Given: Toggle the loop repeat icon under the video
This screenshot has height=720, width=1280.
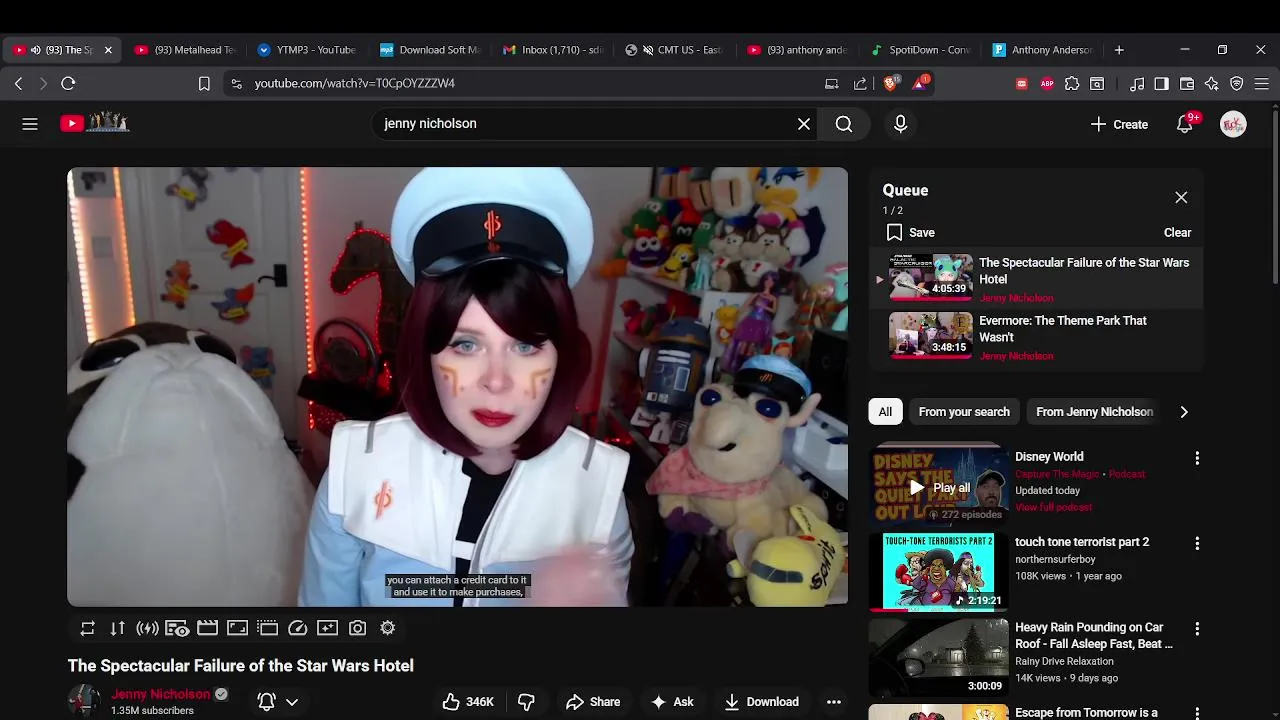Looking at the screenshot, I should click(x=88, y=628).
